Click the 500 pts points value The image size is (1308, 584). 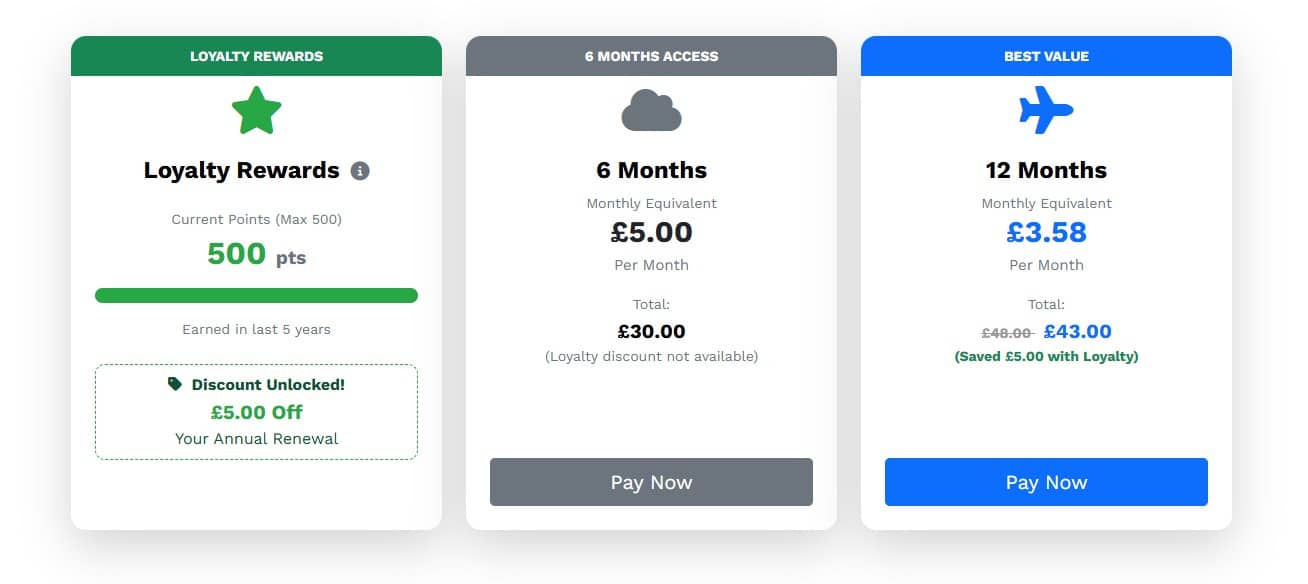pos(256,255)
